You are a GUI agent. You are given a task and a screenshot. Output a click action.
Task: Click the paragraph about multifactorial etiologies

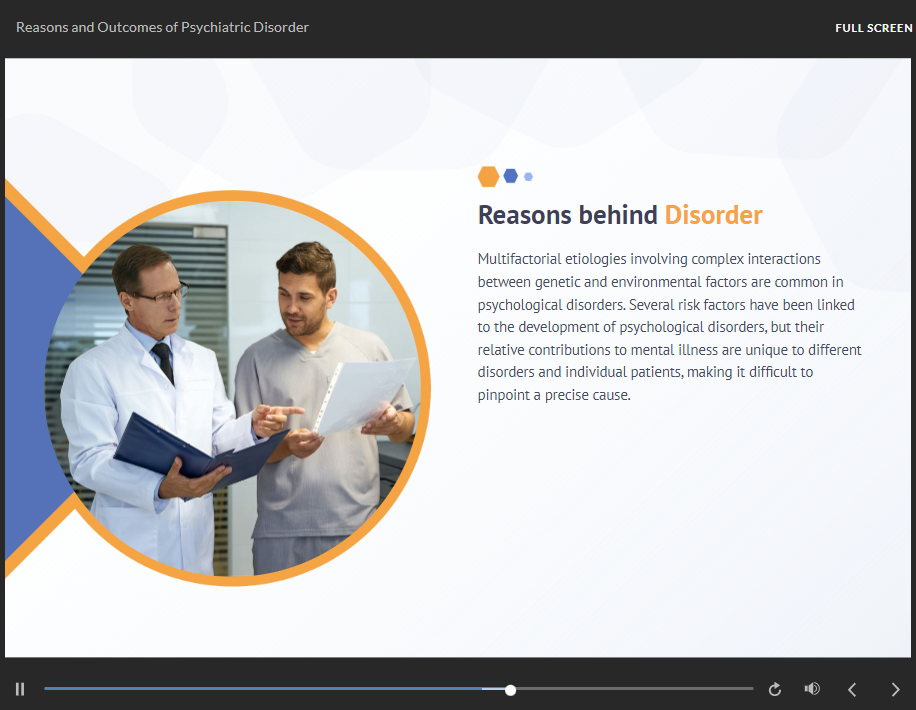tap(668, 327)
